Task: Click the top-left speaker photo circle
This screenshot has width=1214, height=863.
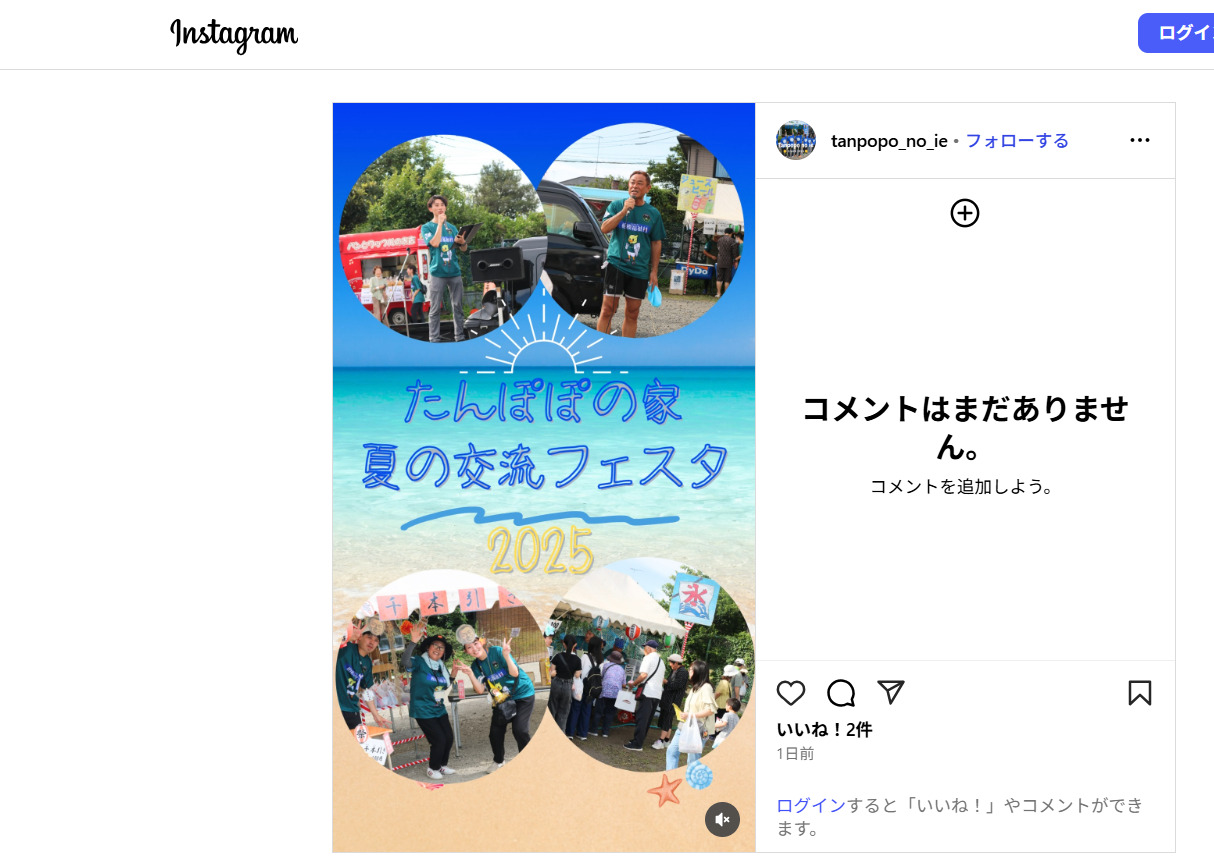Action: pyautogui.click(x=442, y=238)
